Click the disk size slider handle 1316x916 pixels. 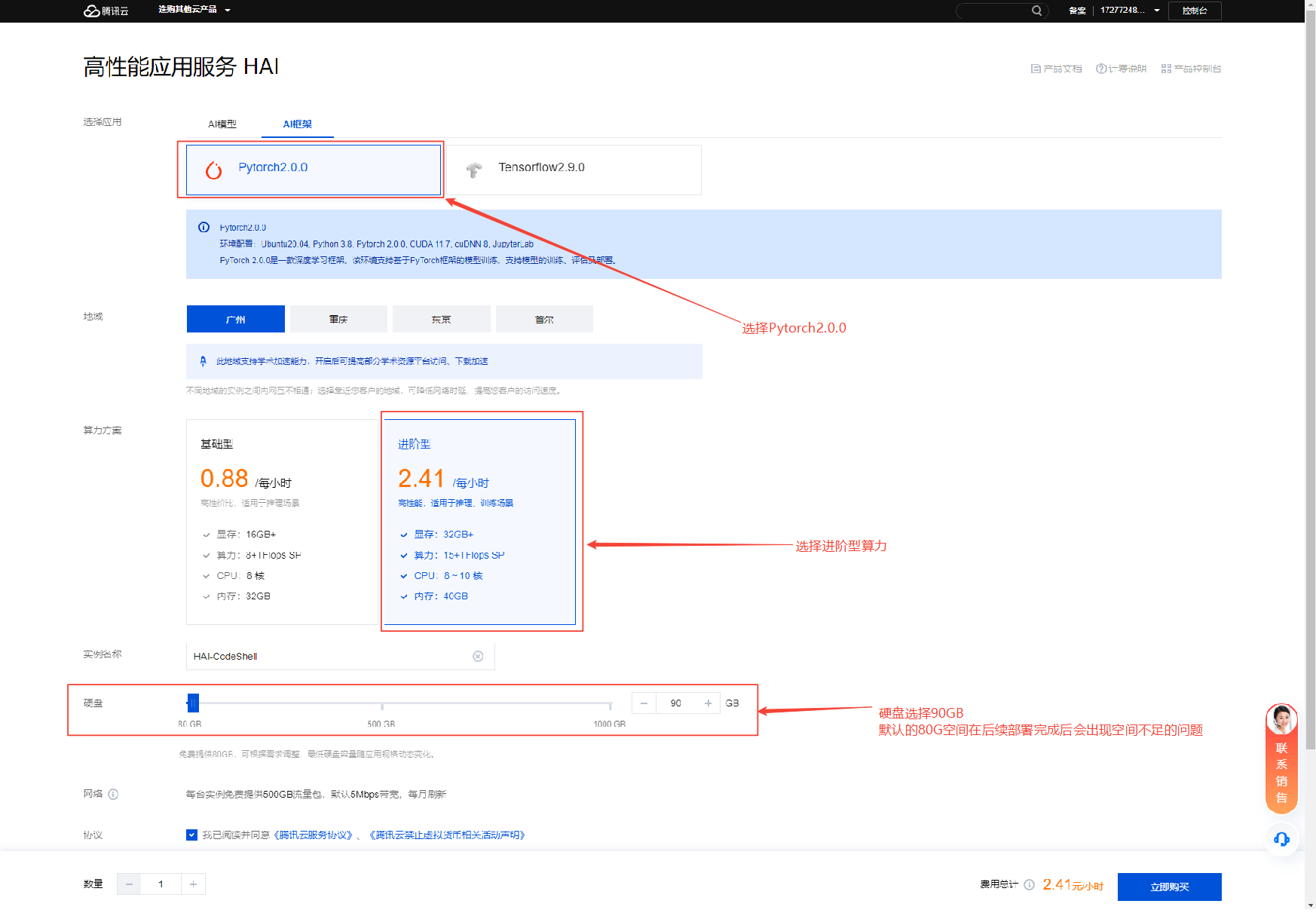click(193, 703)
